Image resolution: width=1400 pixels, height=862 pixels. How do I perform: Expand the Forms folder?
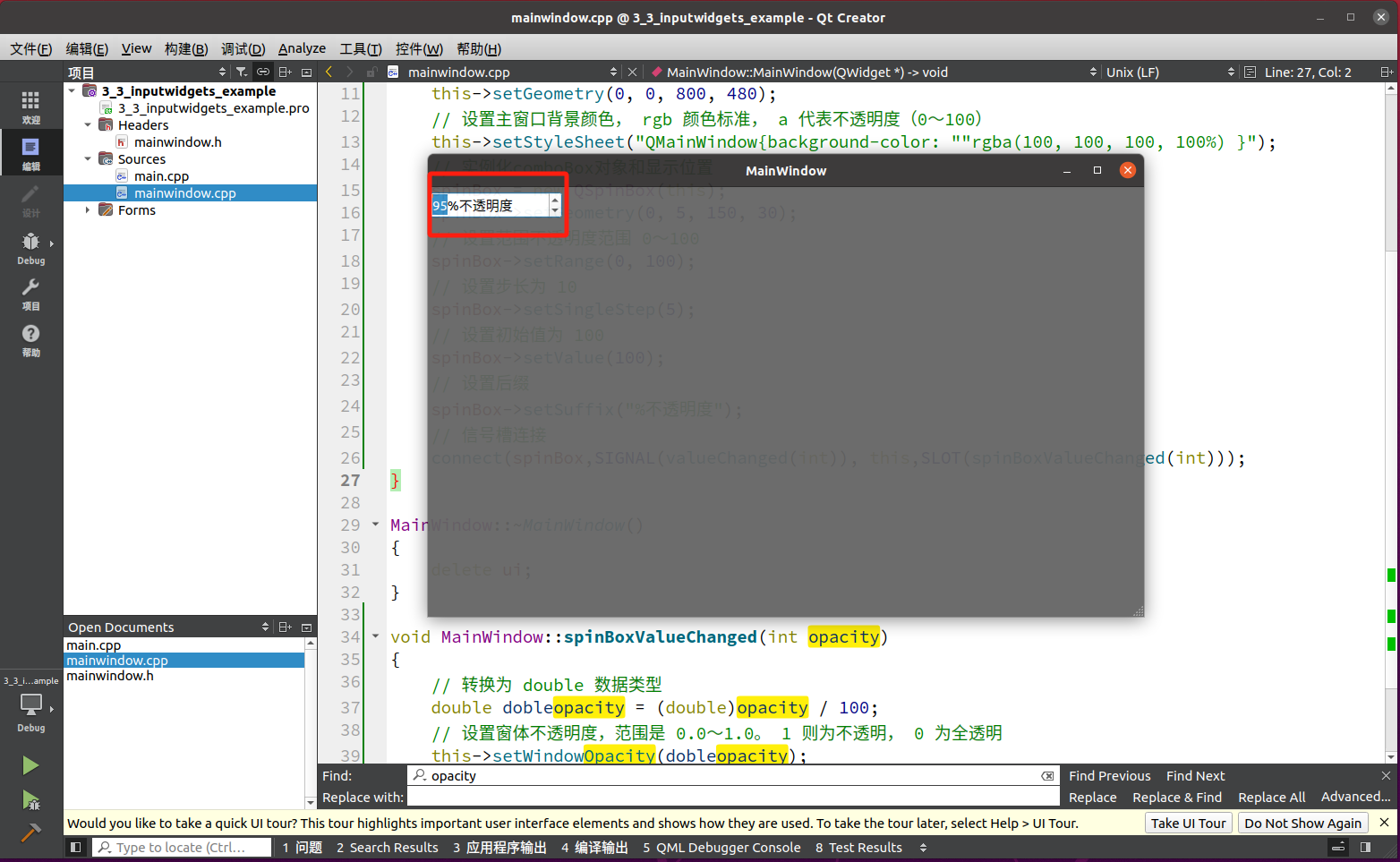pyautogui.click(x=88, y=209)
